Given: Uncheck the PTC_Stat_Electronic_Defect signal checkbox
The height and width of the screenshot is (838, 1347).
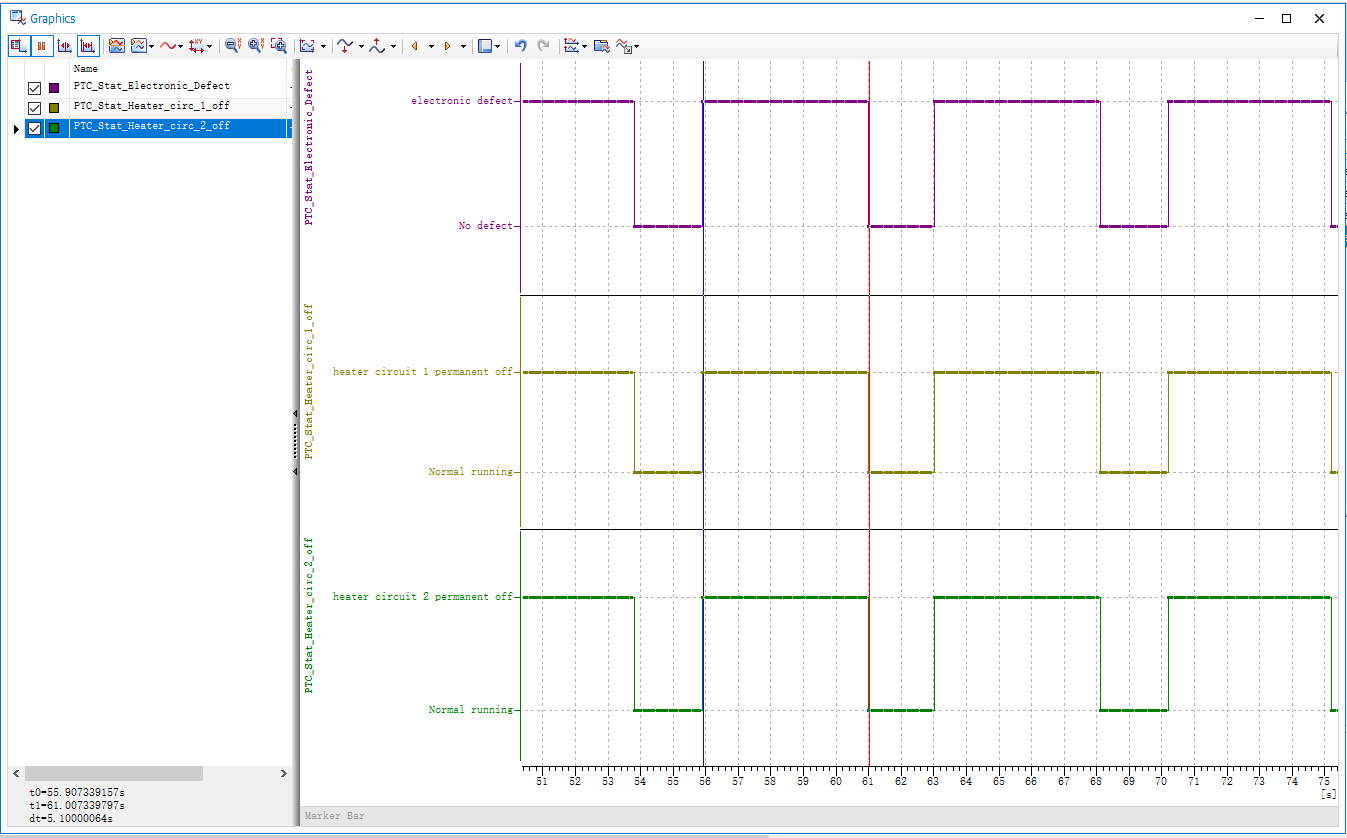Looking at the screenshot, I should coord(34,88).
